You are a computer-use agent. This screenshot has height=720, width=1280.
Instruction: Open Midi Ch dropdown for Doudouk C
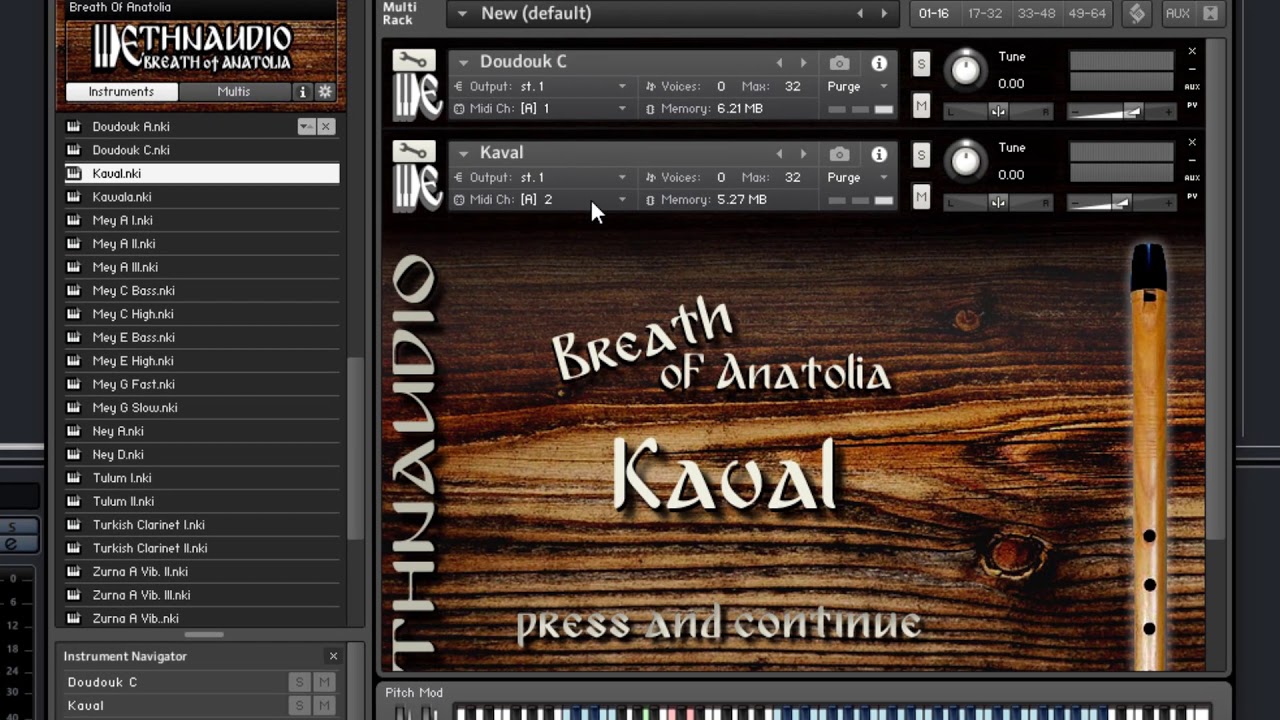622,109
